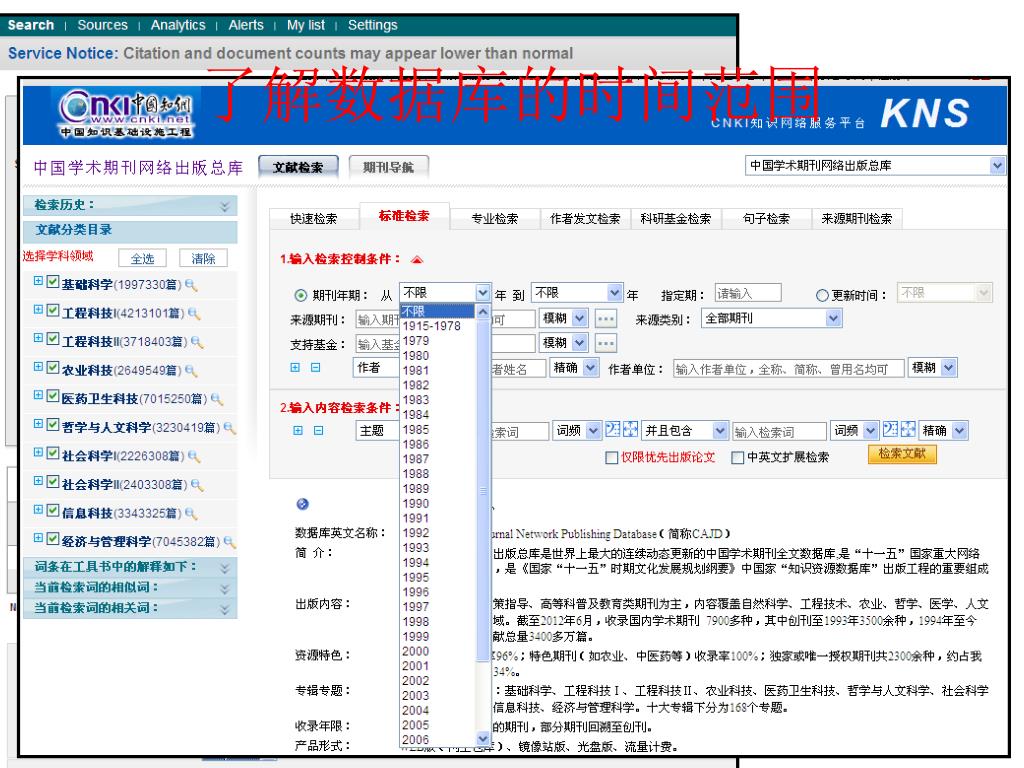Switch to 句子检索 tab
The height and width of the screenshot is (768, 1024).
[767, 219]
